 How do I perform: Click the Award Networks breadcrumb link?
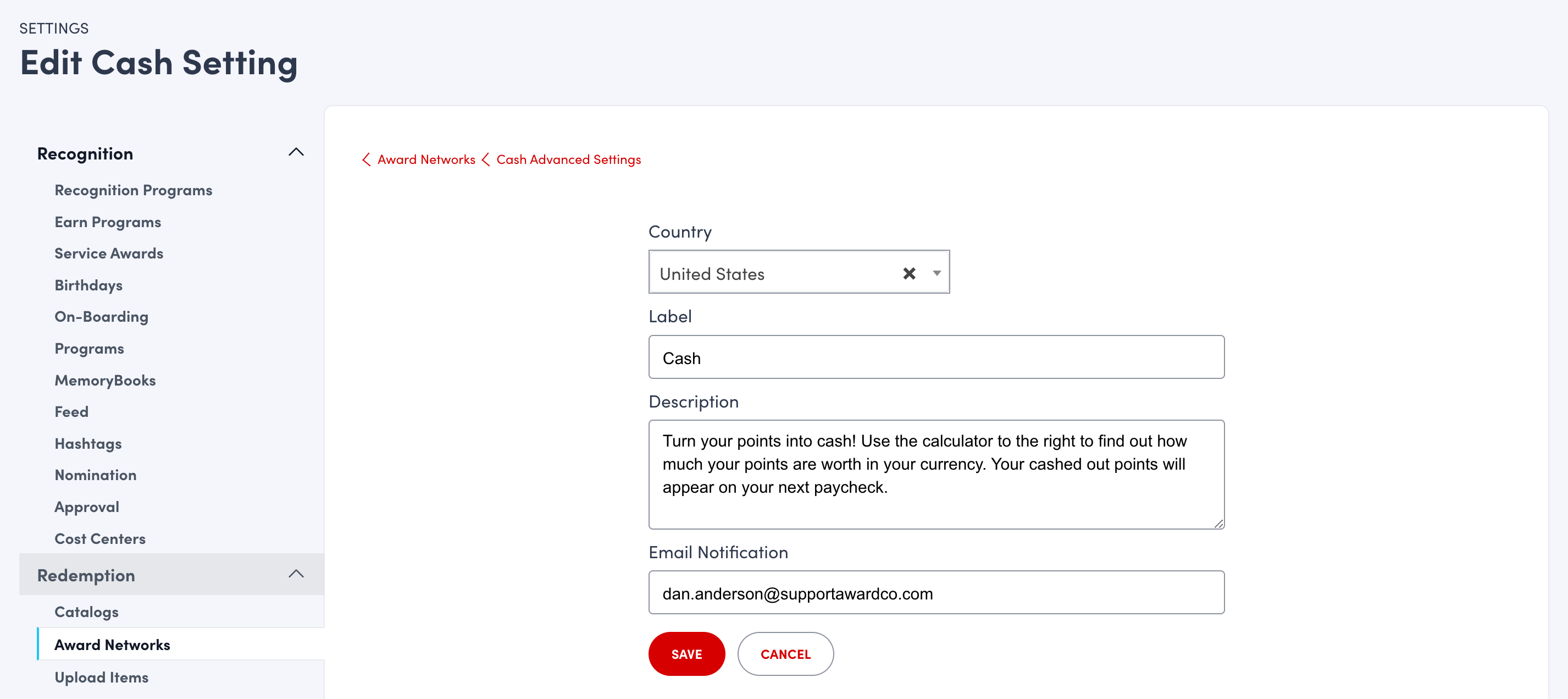click(425, 159)
